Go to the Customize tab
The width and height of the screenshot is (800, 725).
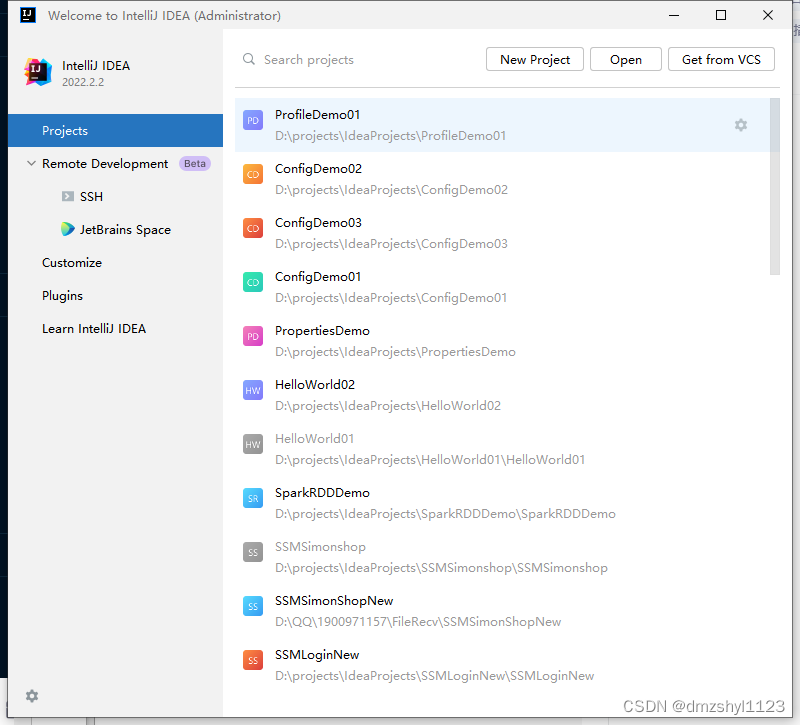[x=115, y=263]
